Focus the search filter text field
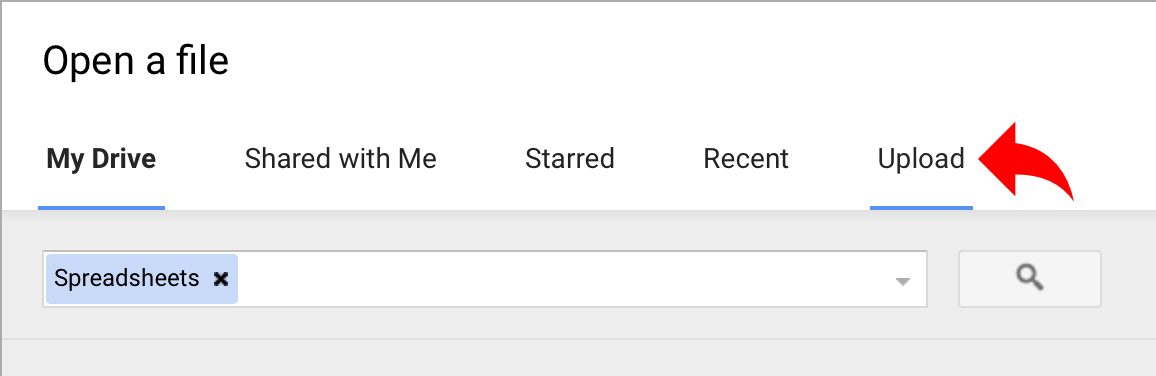Viewport: 1156px width, 376px height. (484, 279)
